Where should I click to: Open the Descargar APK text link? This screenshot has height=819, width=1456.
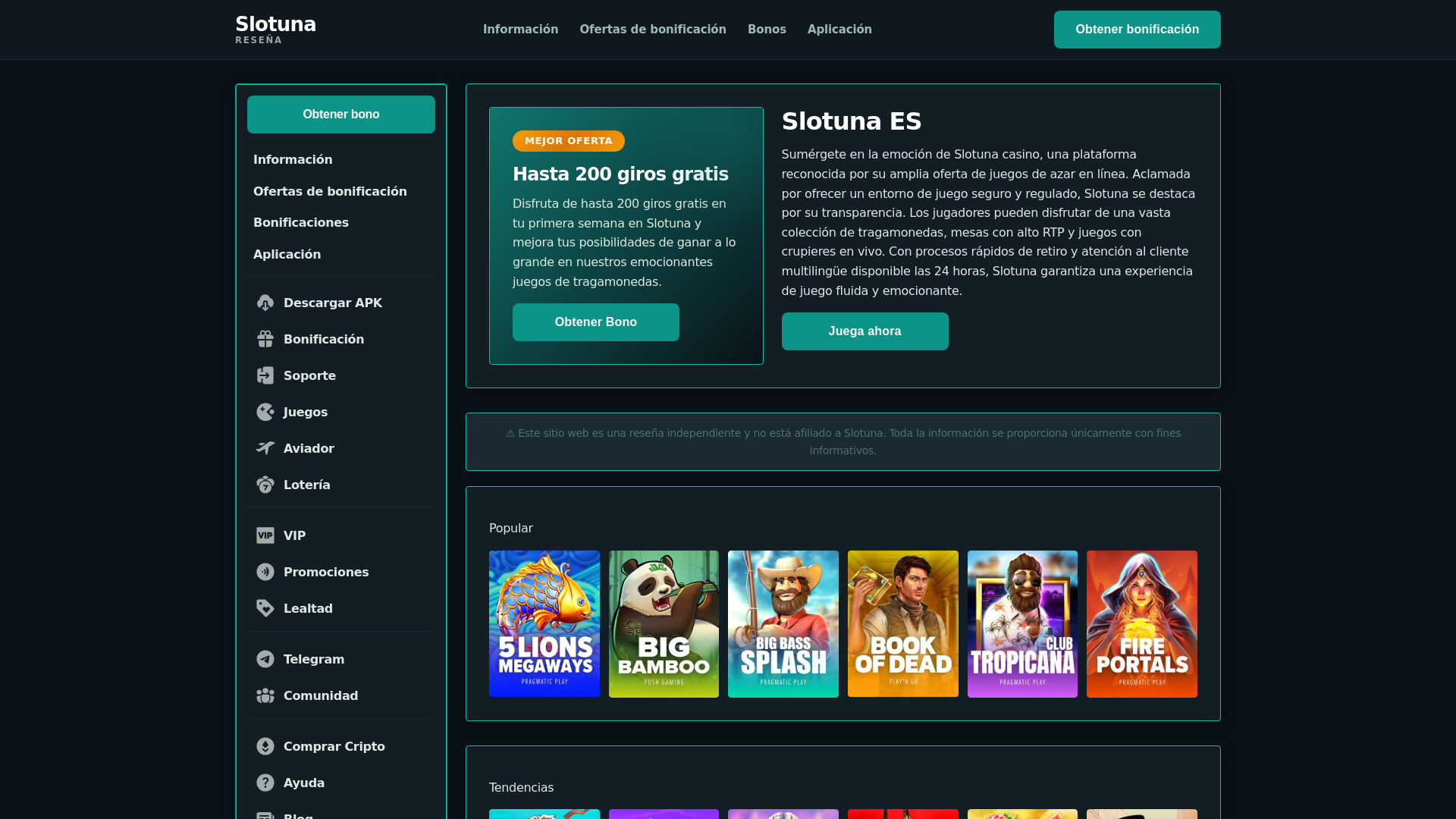click(333, 303)
